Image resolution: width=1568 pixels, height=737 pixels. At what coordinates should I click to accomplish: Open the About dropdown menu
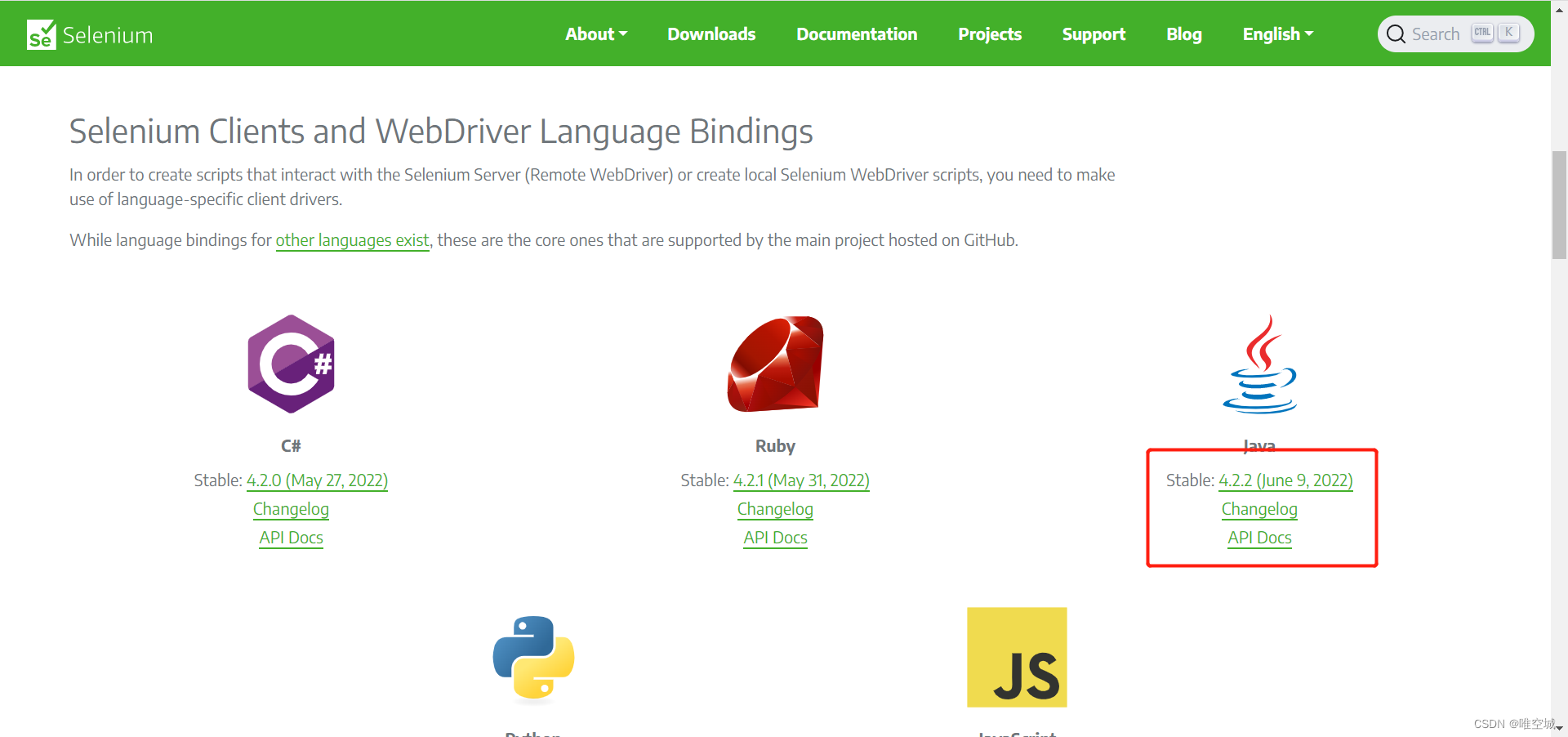[x=596, y=34]
